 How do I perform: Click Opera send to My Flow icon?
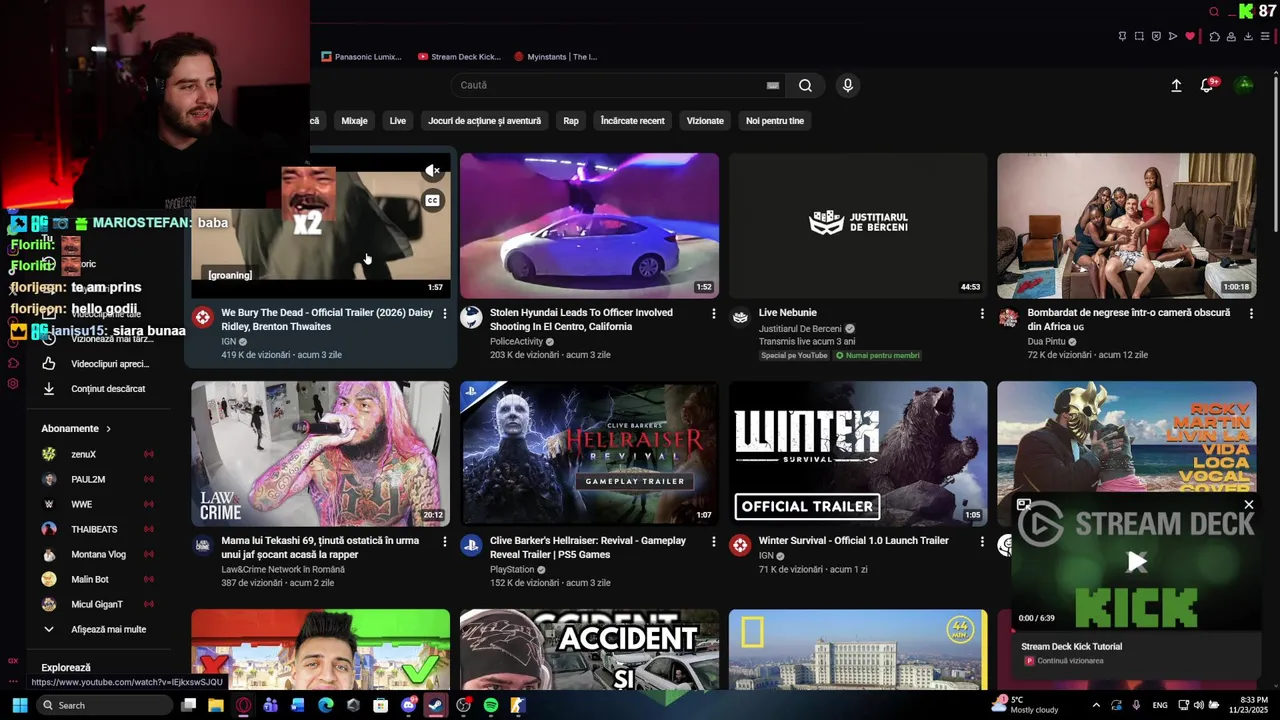(x=1173, y=37)
